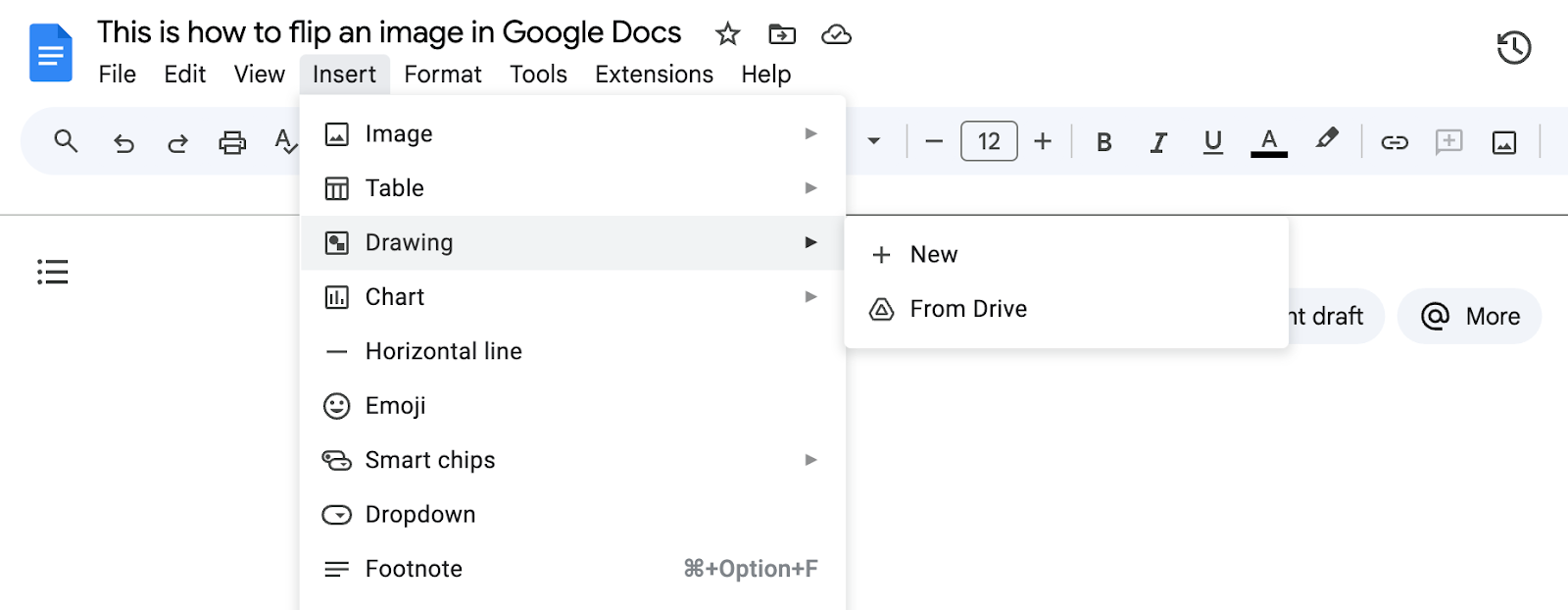Undo the last action
This screenshot has width=1568, height=610.
[122, 143]
